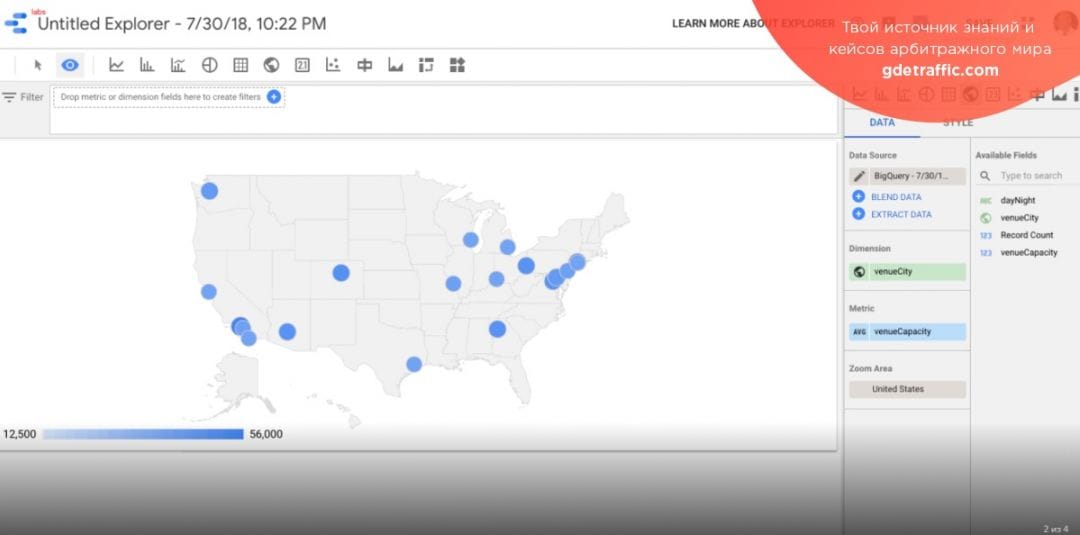Choose the geo map globe icon
Screen dimensions: 1080x535
(271, 65)
